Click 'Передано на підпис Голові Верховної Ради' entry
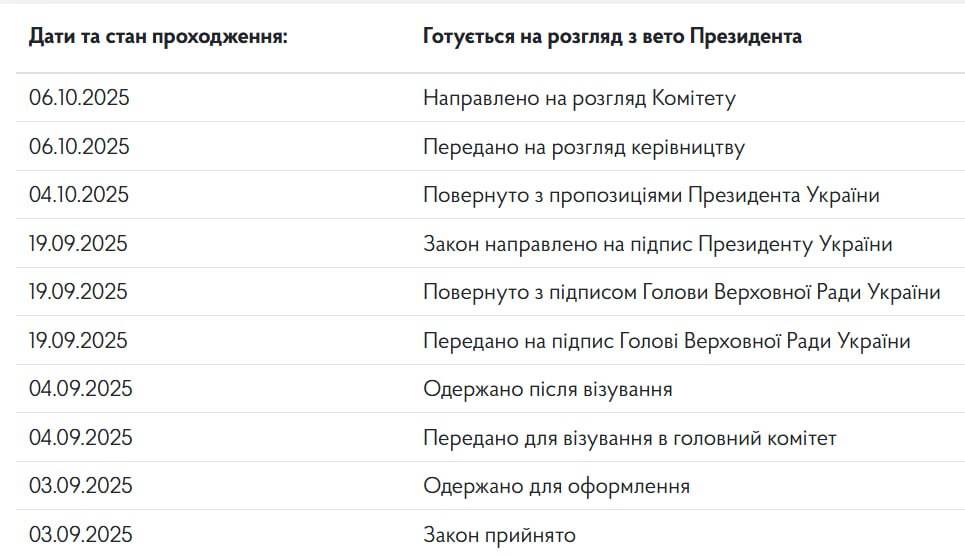 coord(666,341)
